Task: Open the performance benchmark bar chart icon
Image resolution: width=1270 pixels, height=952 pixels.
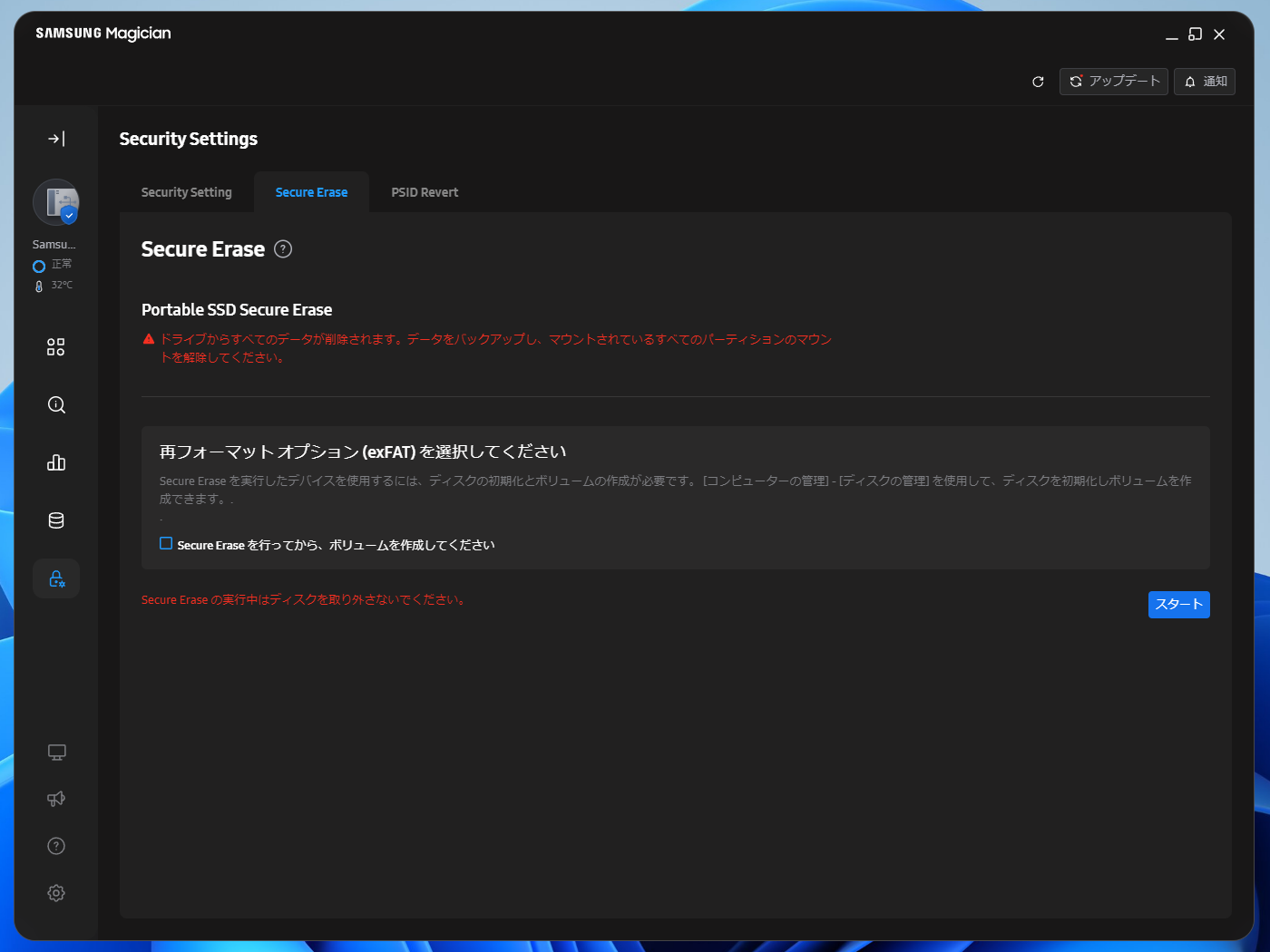Action: pos(56,462)
